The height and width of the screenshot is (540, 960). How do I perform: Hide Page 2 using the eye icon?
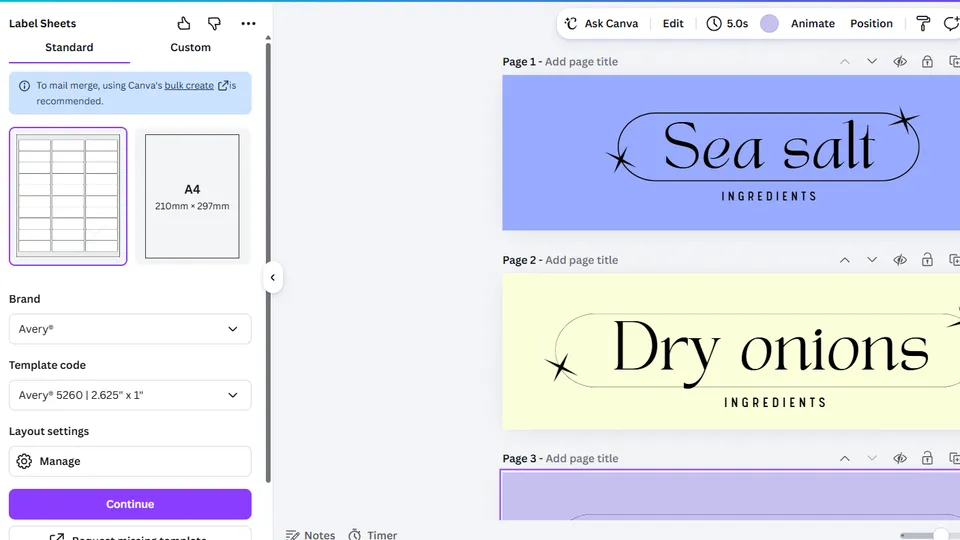pyautogui.click(x=899, y=260)
